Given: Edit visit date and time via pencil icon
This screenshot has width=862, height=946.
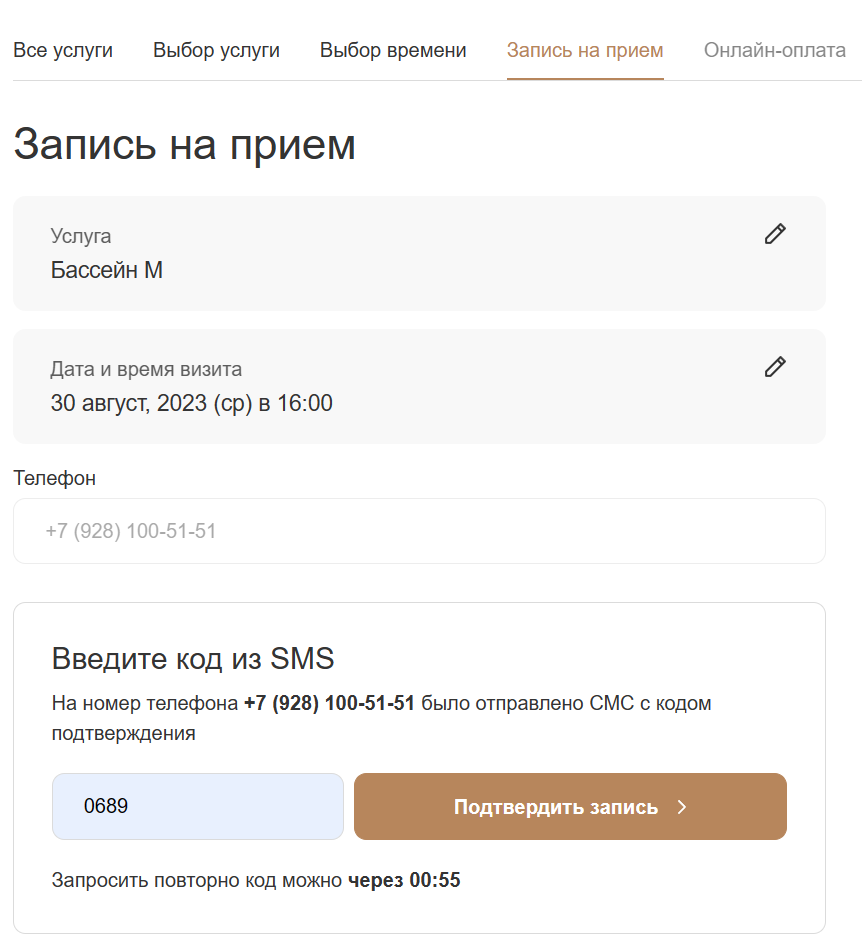Looking at the screenshot, I should [775, 367].
